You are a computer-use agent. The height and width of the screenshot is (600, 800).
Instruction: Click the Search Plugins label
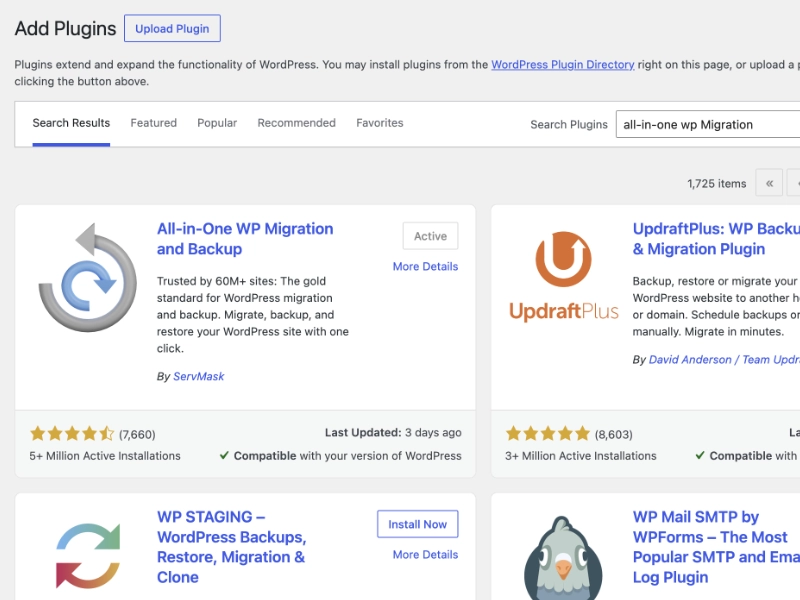coord(569,124)
